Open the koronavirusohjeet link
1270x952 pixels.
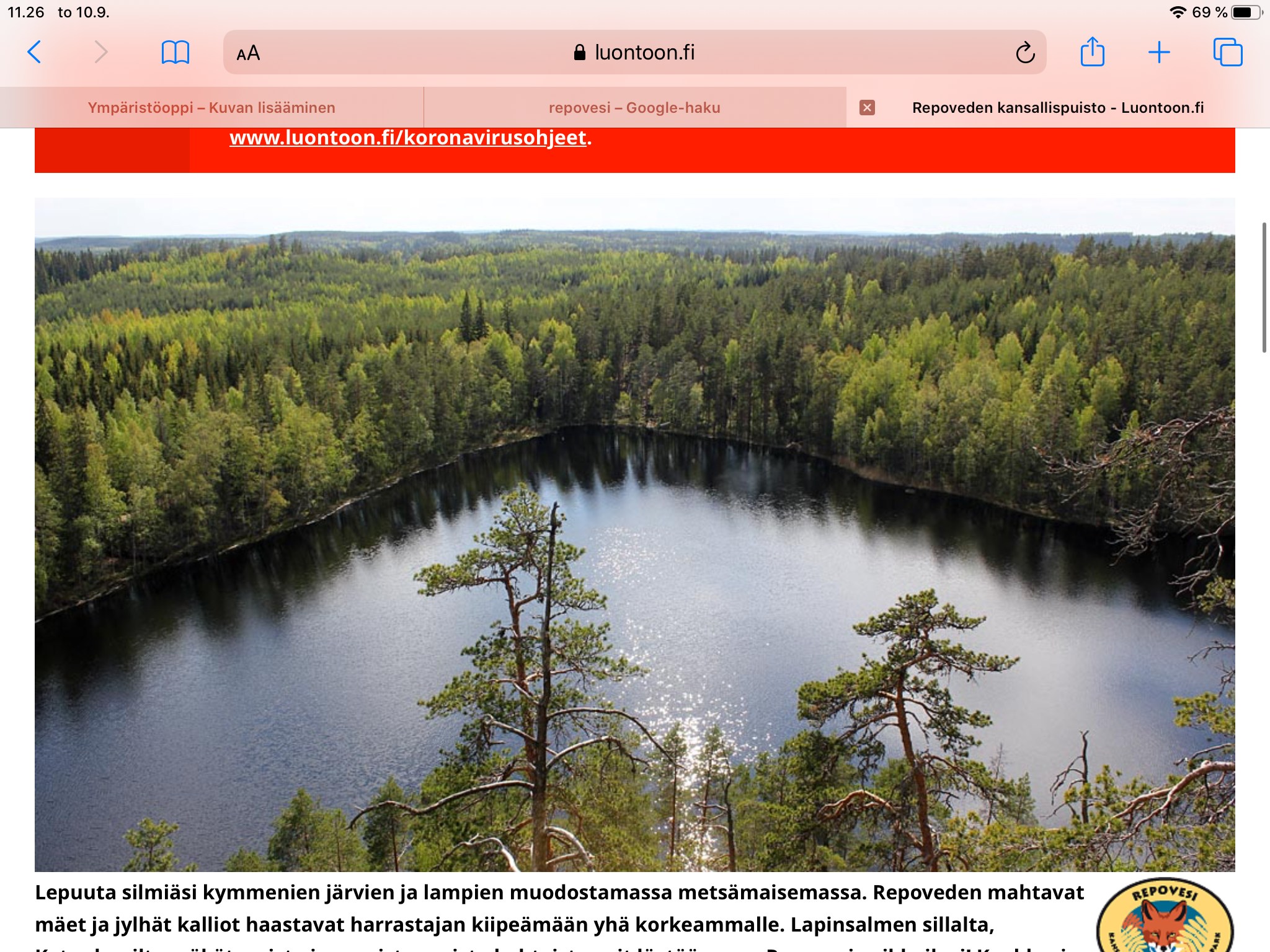pyautogui.click(x=408, y=138)
